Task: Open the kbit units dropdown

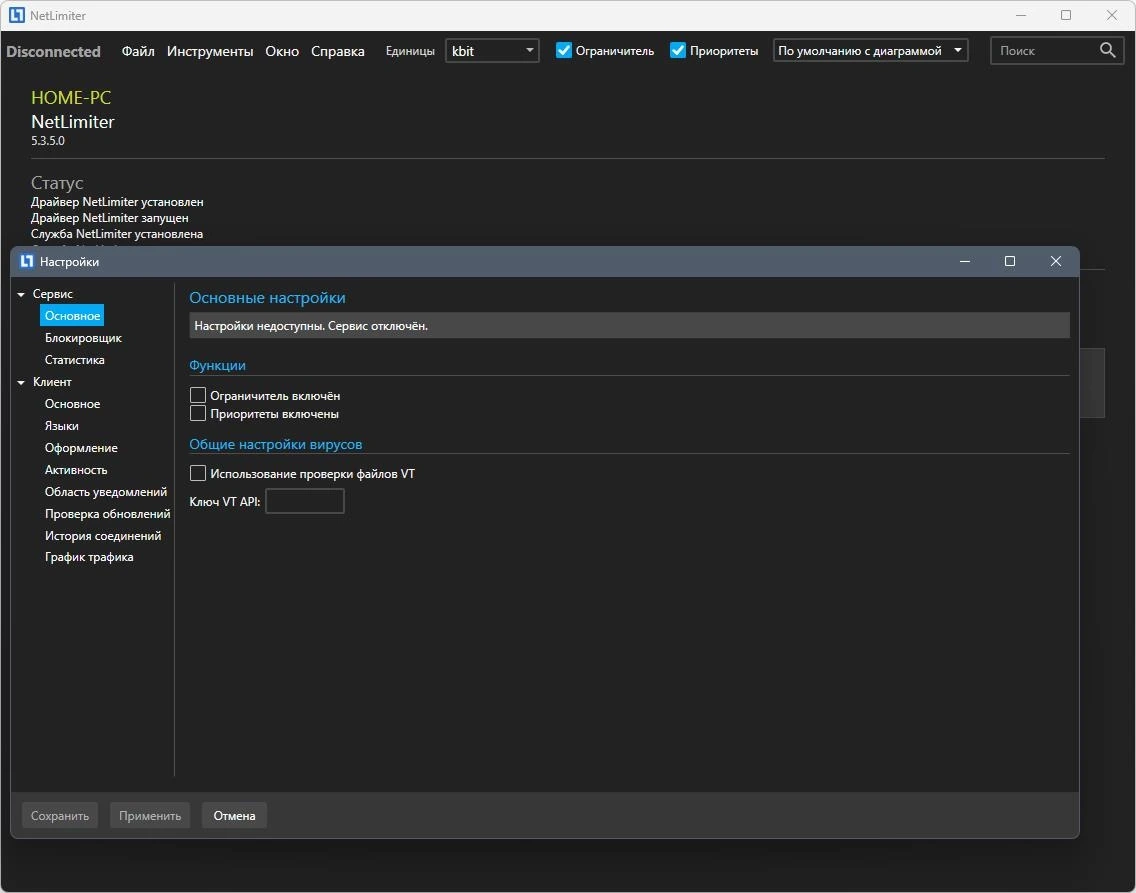Action: click(x=492, y=51)
